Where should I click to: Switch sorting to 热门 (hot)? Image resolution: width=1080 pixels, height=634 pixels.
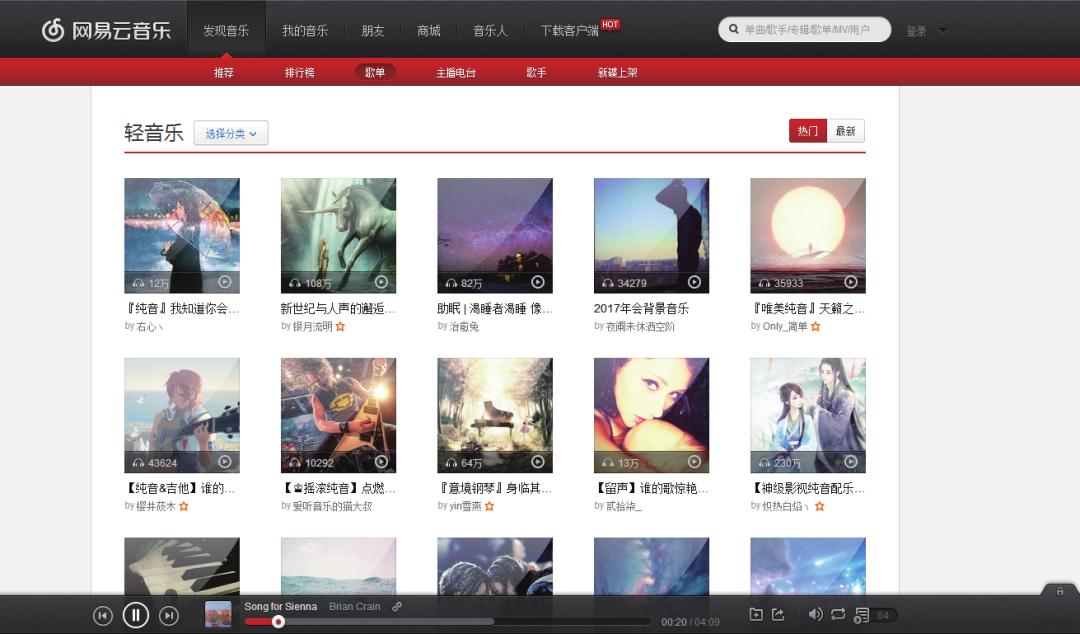[x=807, y=131]
